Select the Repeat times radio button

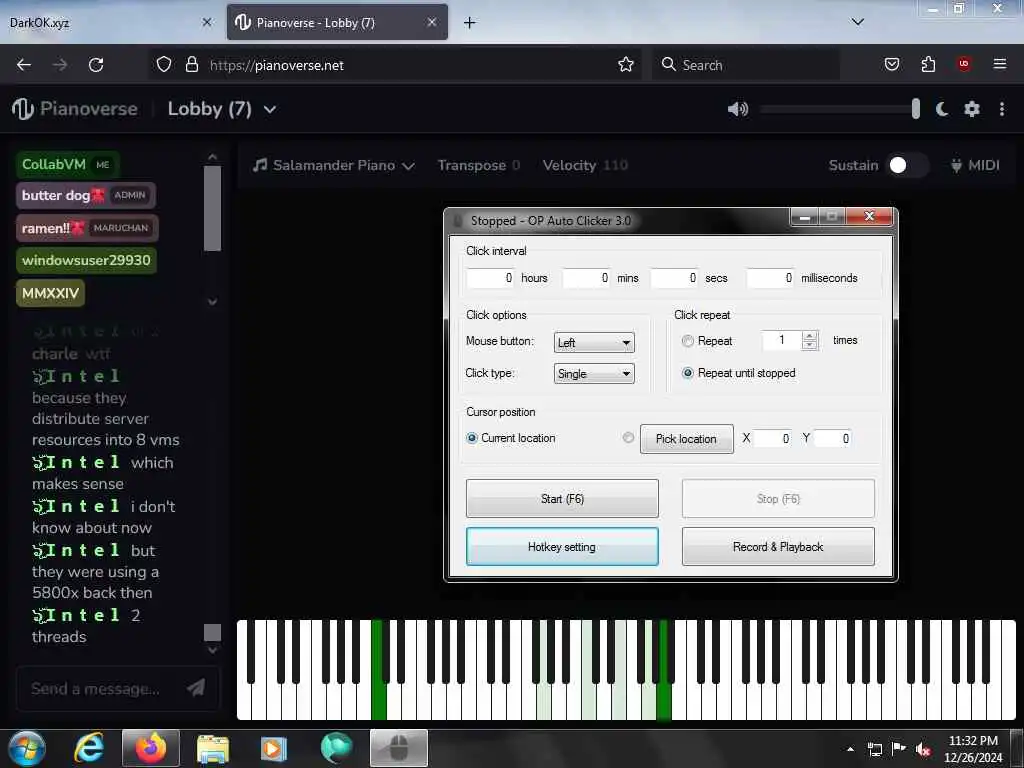687,341
